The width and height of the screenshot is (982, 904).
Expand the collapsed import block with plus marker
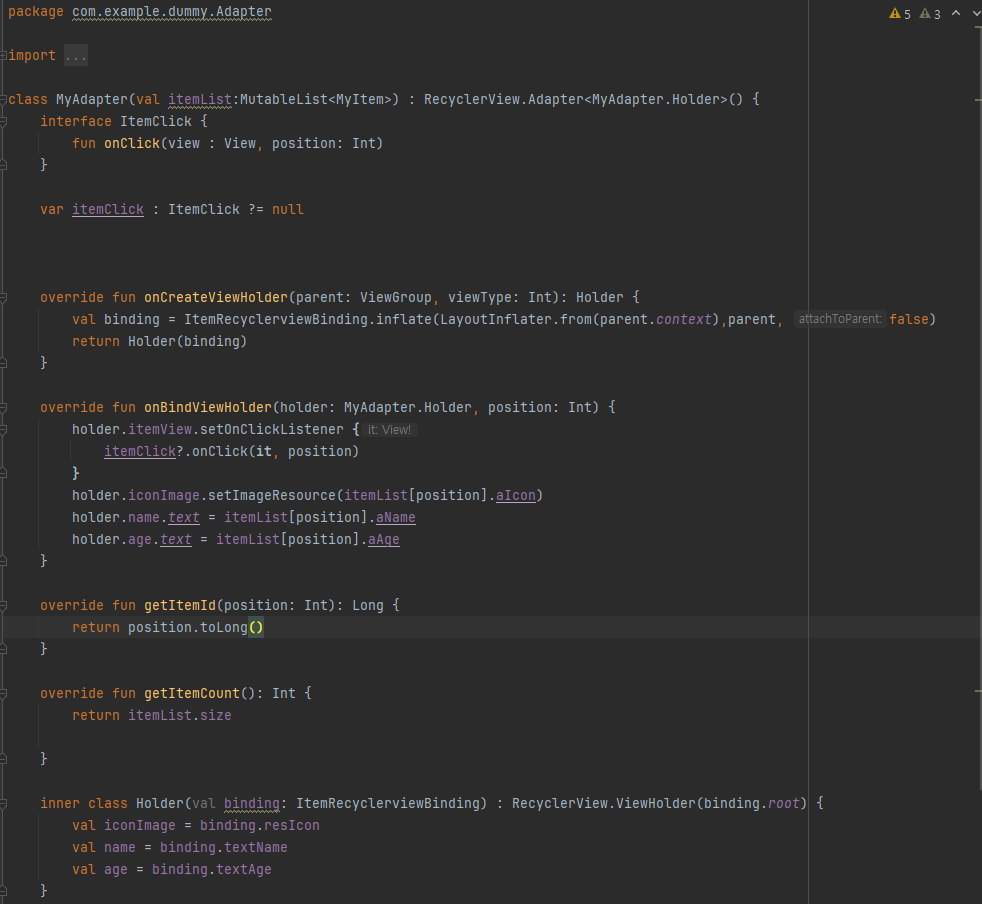pyautogui.click(x=3, y=56)
